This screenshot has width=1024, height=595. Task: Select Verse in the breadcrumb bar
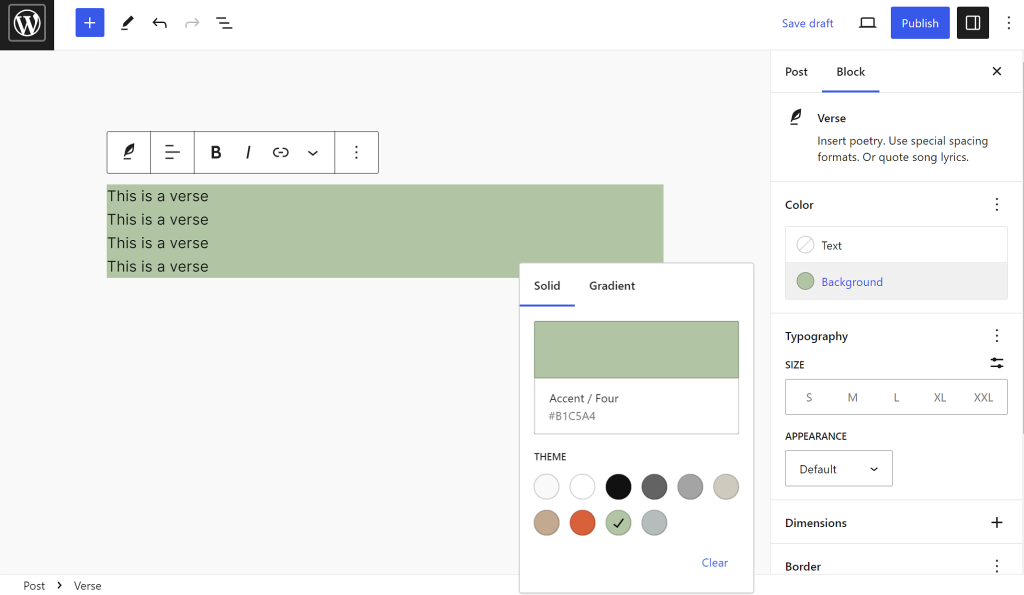[87, 585]
